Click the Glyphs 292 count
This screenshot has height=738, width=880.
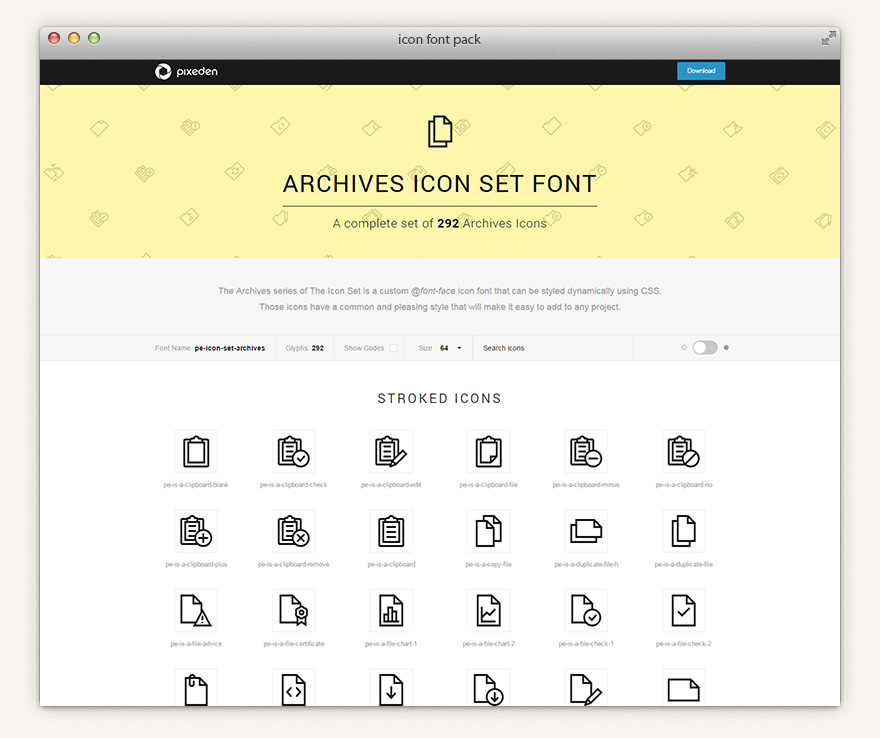tap(305, 348)
